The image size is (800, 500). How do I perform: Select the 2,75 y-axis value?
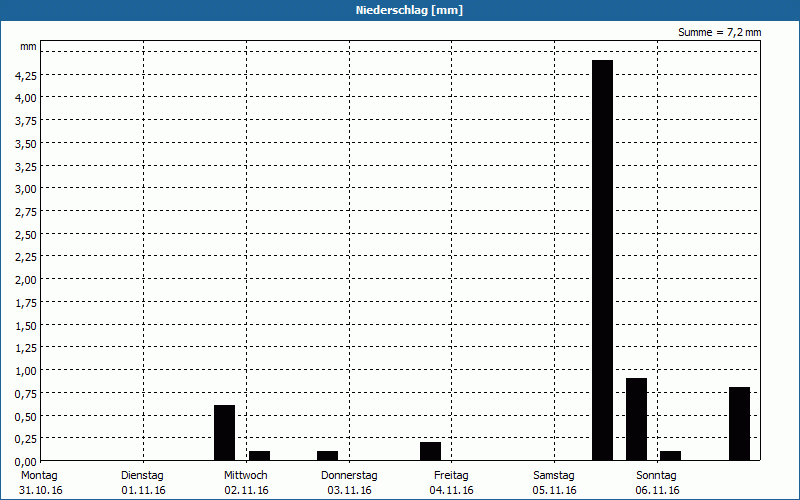(x=26, y=212)
